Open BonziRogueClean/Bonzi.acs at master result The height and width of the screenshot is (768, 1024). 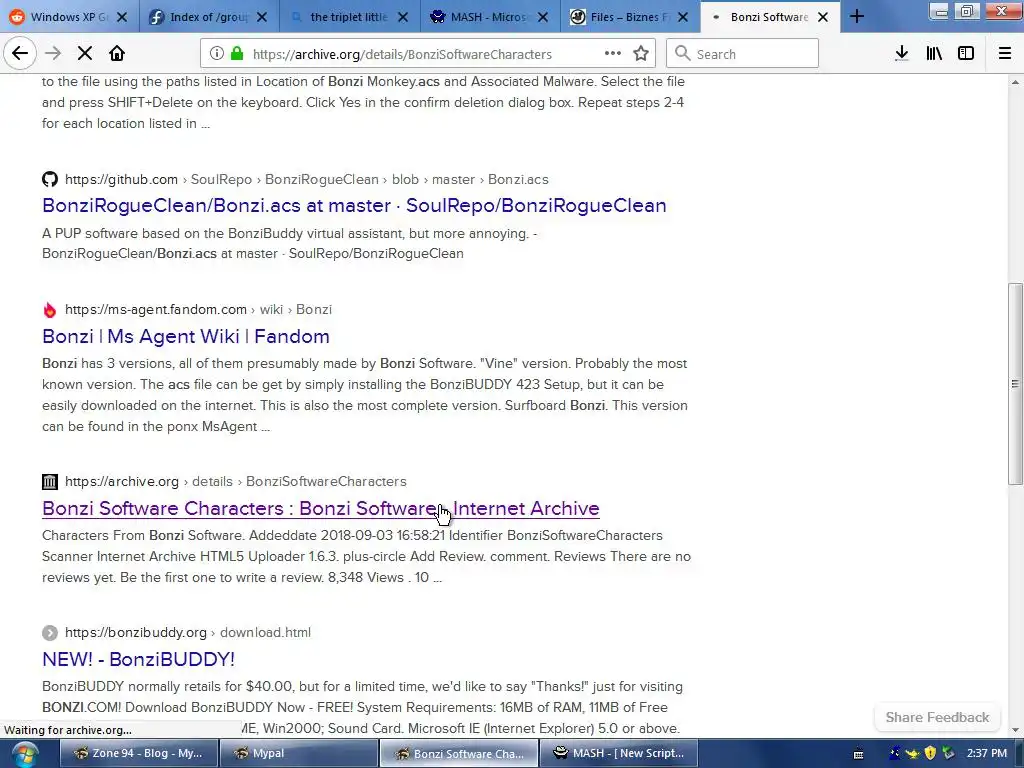354,205
